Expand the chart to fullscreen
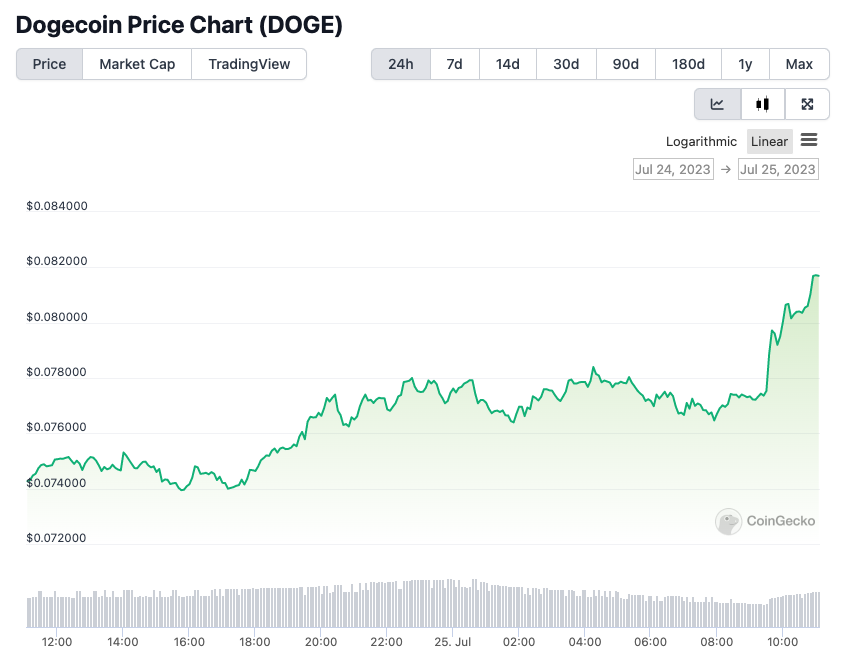Viewport: 844px width, 668px height. (x=807, y=104)
